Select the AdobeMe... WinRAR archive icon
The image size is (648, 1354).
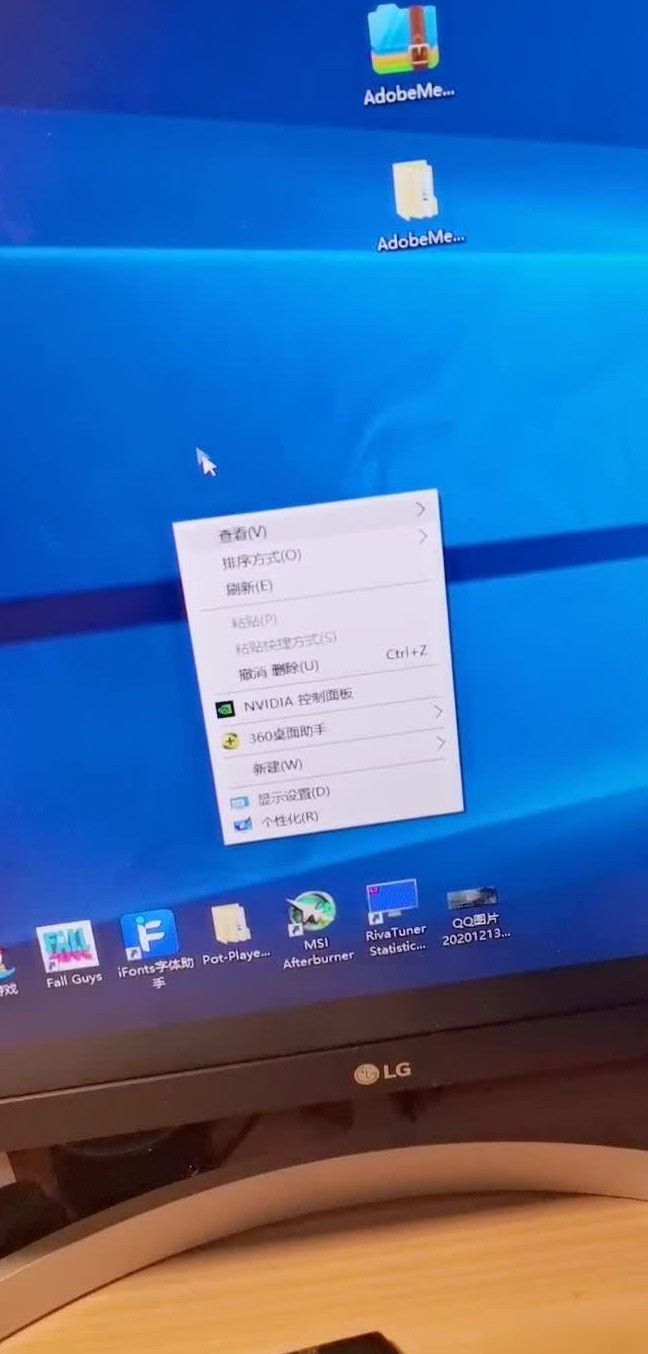(404, 40)
